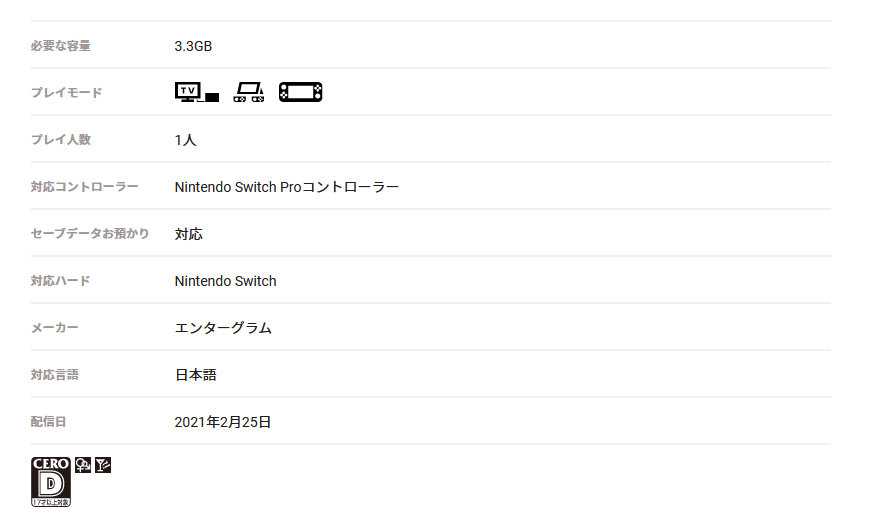Click the release date 2021年2月25日
The image size is (884, 515).
[x=222, y=422]
